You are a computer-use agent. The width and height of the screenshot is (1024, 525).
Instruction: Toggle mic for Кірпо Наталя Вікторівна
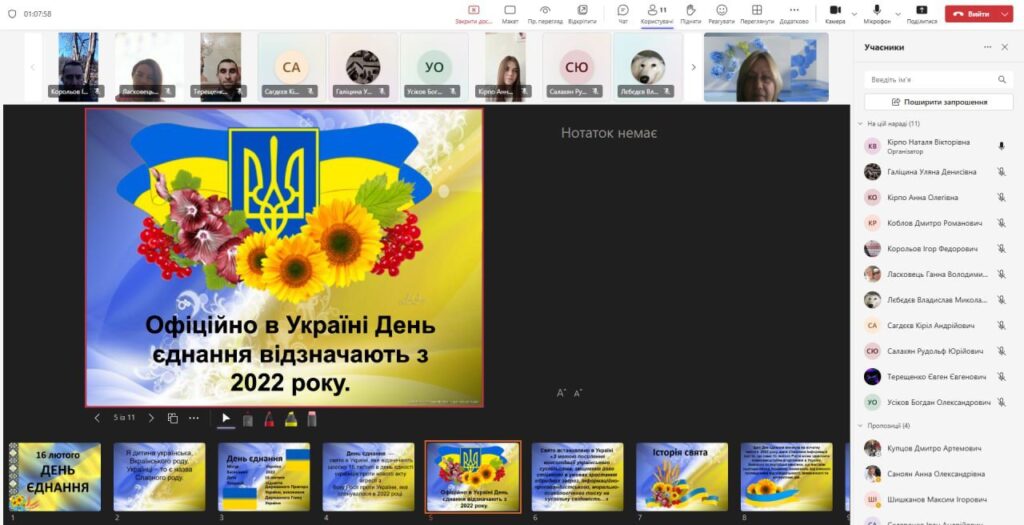tap(1001, 146)
